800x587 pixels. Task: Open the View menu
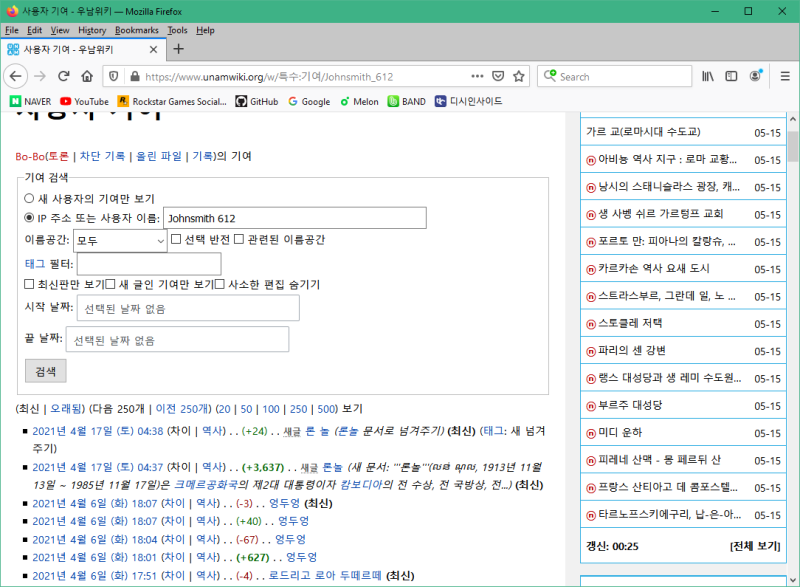coord(60,30)
